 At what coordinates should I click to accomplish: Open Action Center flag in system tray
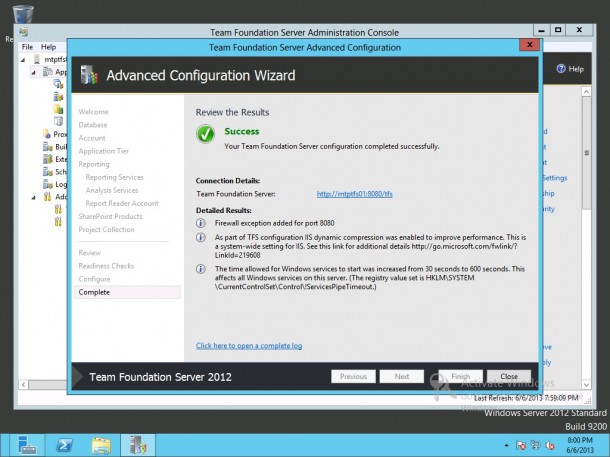coord(521,445)
